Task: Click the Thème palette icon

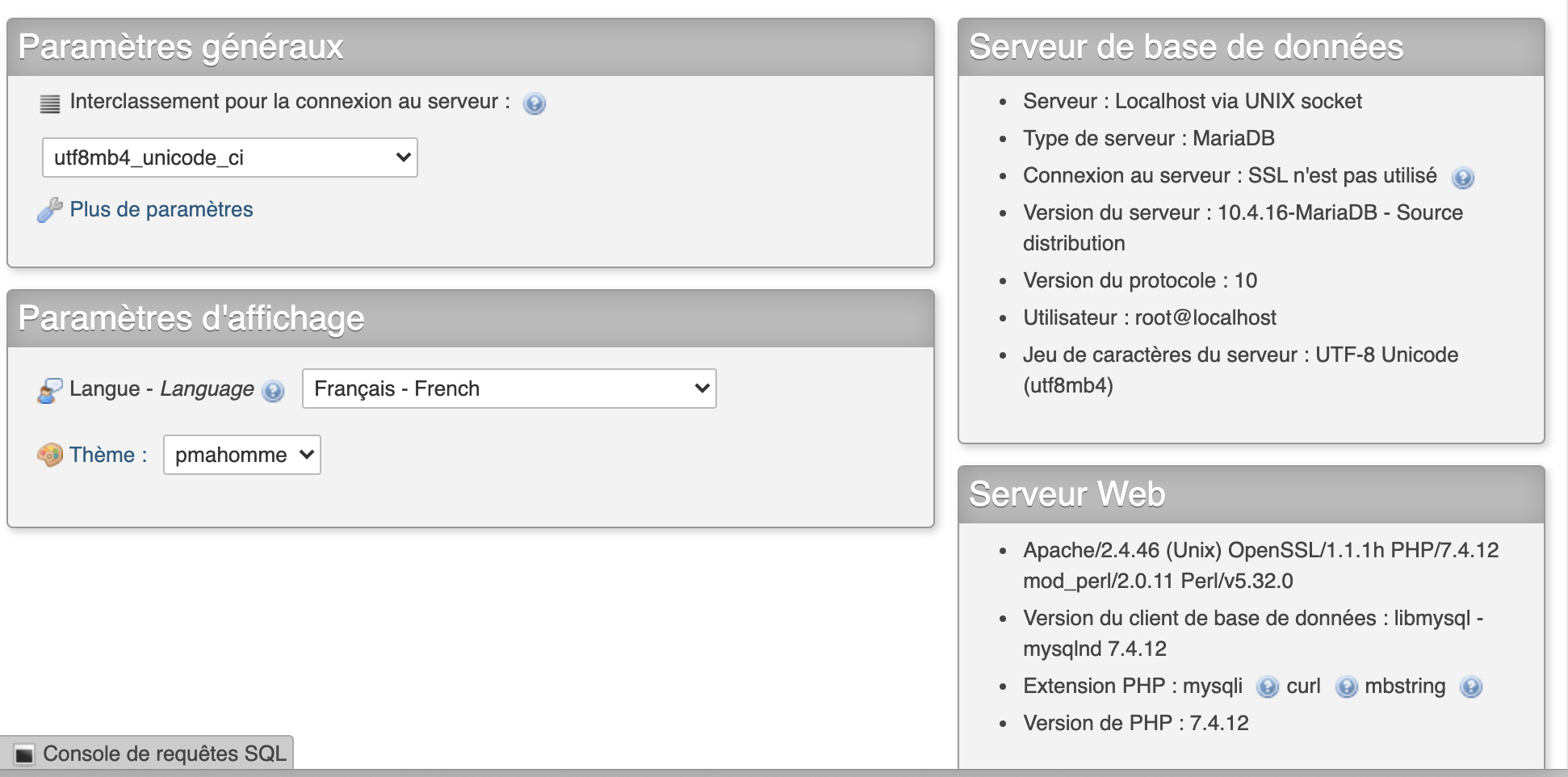Action: click(50, 455)
